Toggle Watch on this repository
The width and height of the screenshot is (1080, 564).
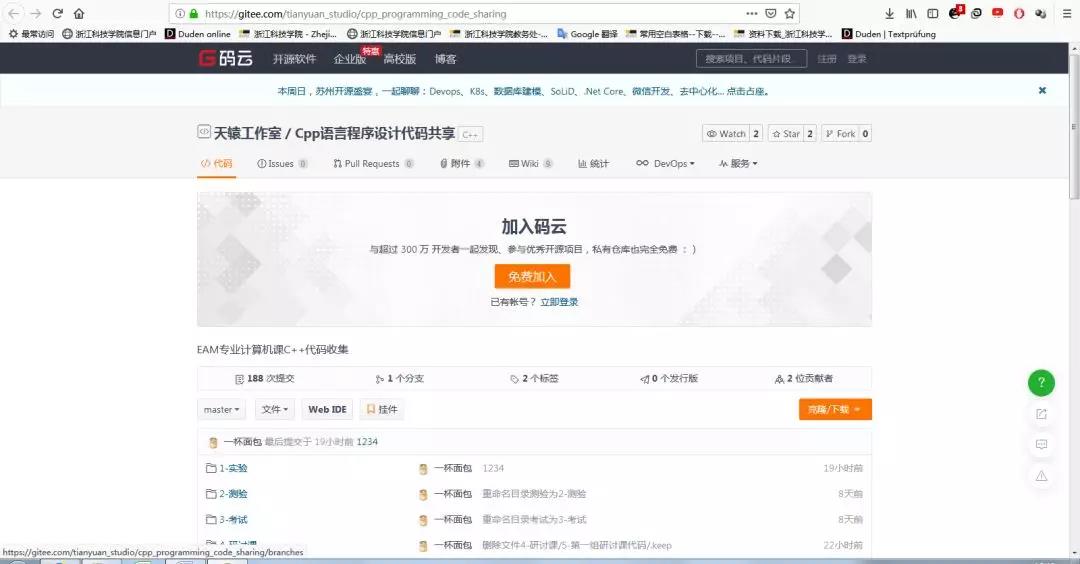point(732,134)
